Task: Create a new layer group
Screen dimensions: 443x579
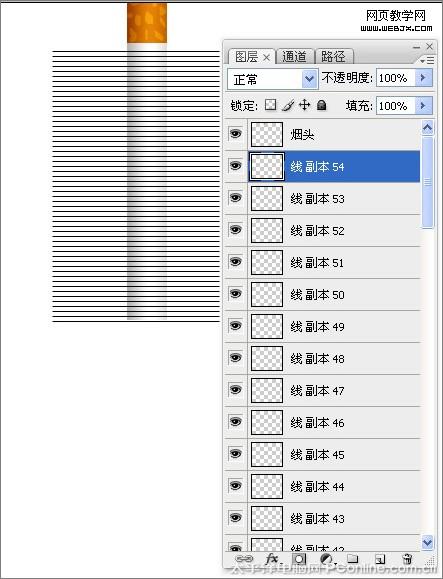Action: 353,558
